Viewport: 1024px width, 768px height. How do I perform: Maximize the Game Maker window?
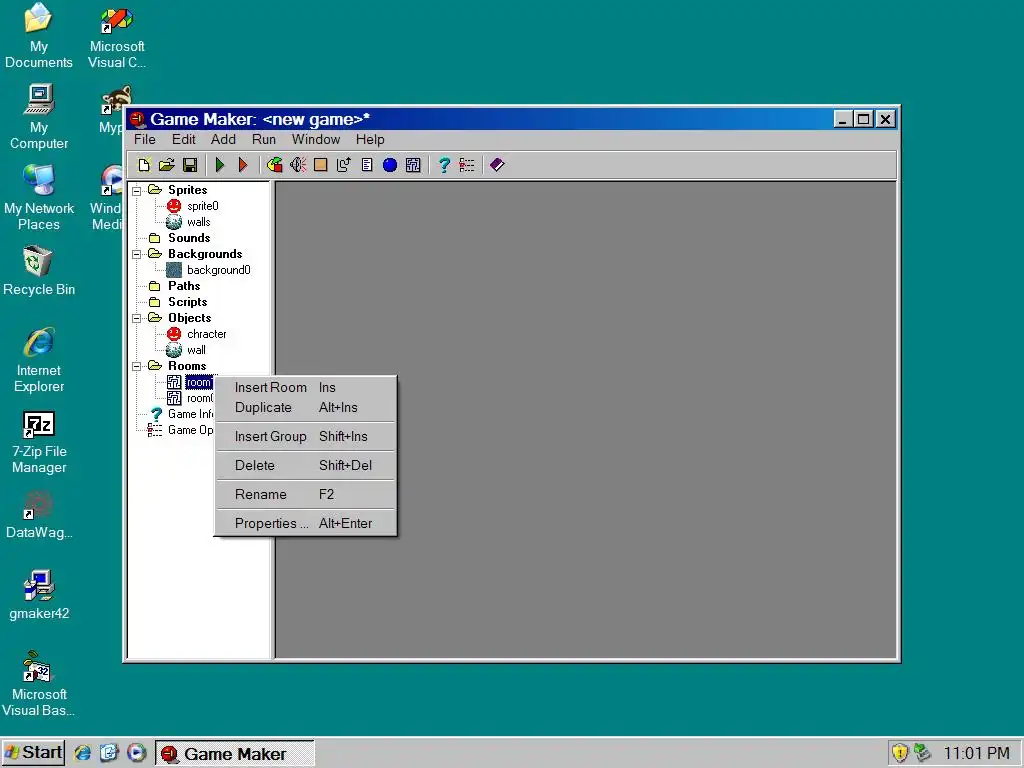tap(863, 119)
